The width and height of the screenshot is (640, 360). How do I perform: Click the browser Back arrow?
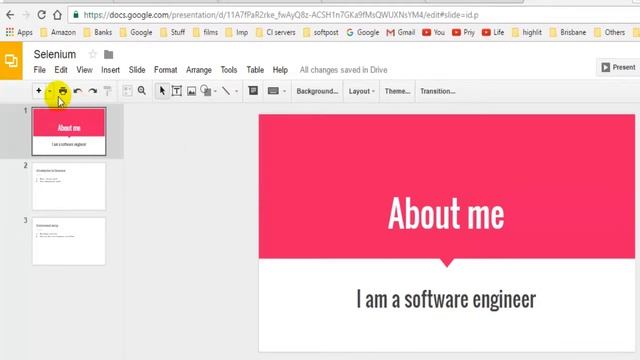pyautogui.click(x=10, y=15)
